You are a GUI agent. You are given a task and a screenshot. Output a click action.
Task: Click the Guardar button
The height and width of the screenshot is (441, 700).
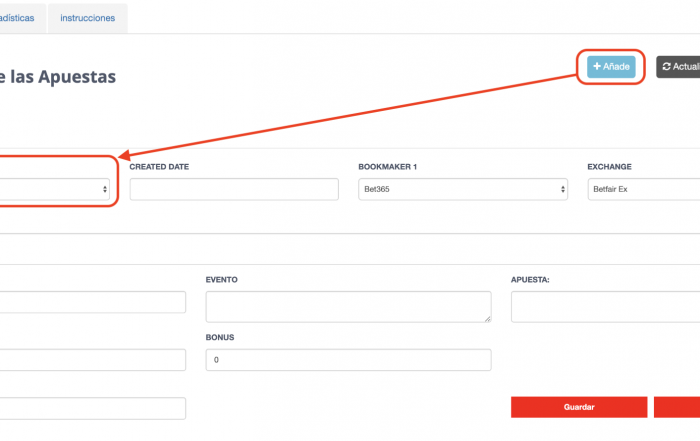coord(579,407)
